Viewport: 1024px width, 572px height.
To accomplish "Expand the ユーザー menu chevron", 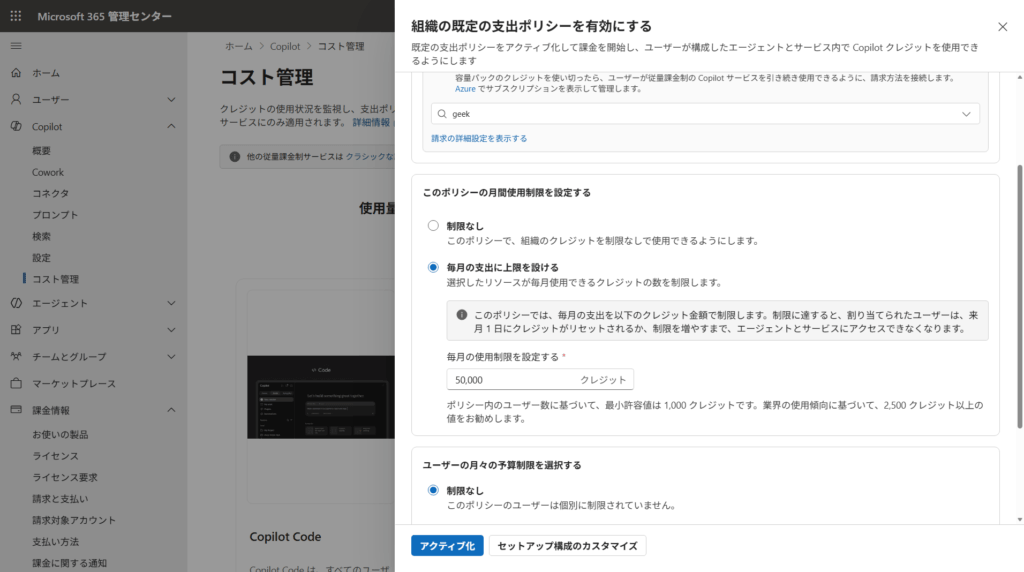I will pyautogui.click(x=171, y=100).
